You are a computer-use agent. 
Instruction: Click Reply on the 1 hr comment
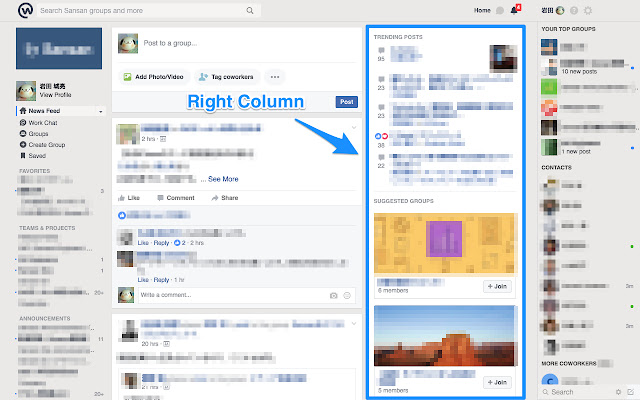point(161,280)
